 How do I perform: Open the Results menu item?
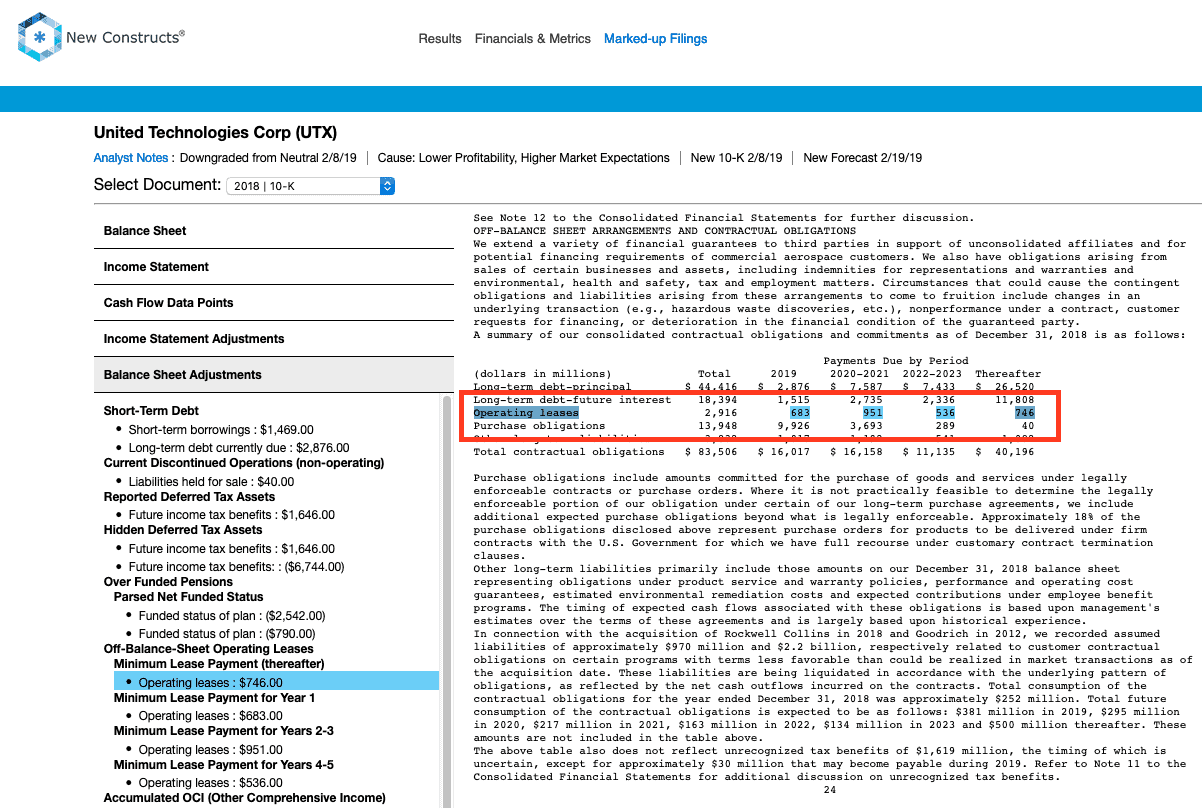click(440, 39)
